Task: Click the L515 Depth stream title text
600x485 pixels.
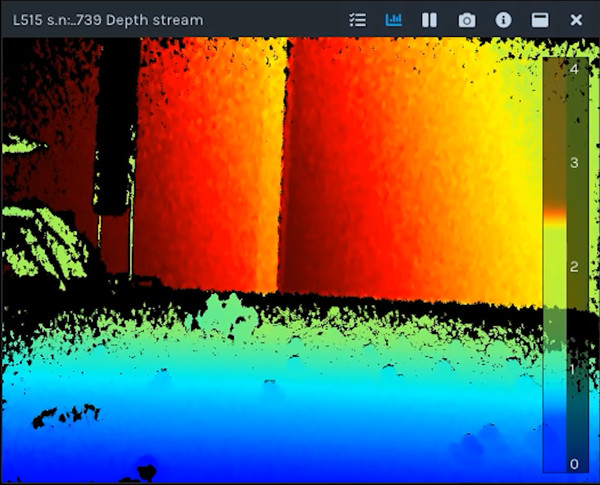Action: (x=108, y=20)
